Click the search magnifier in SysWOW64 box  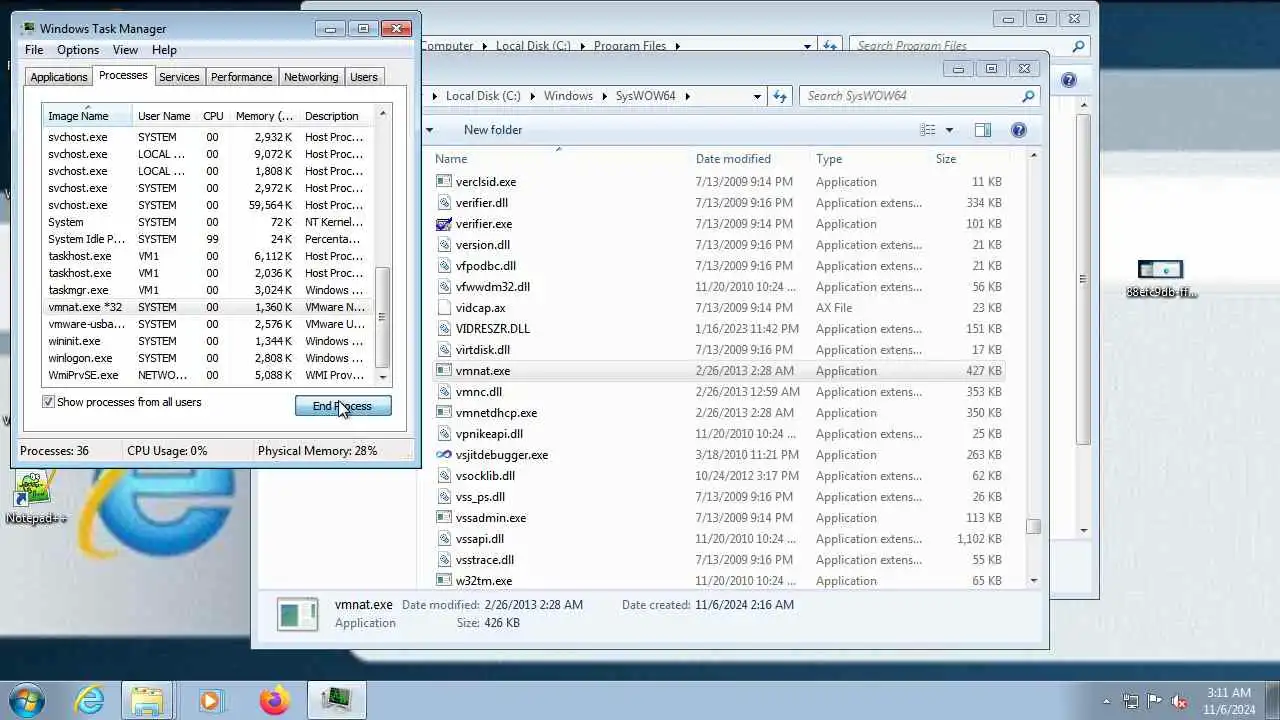click(x=1028, y=96)
